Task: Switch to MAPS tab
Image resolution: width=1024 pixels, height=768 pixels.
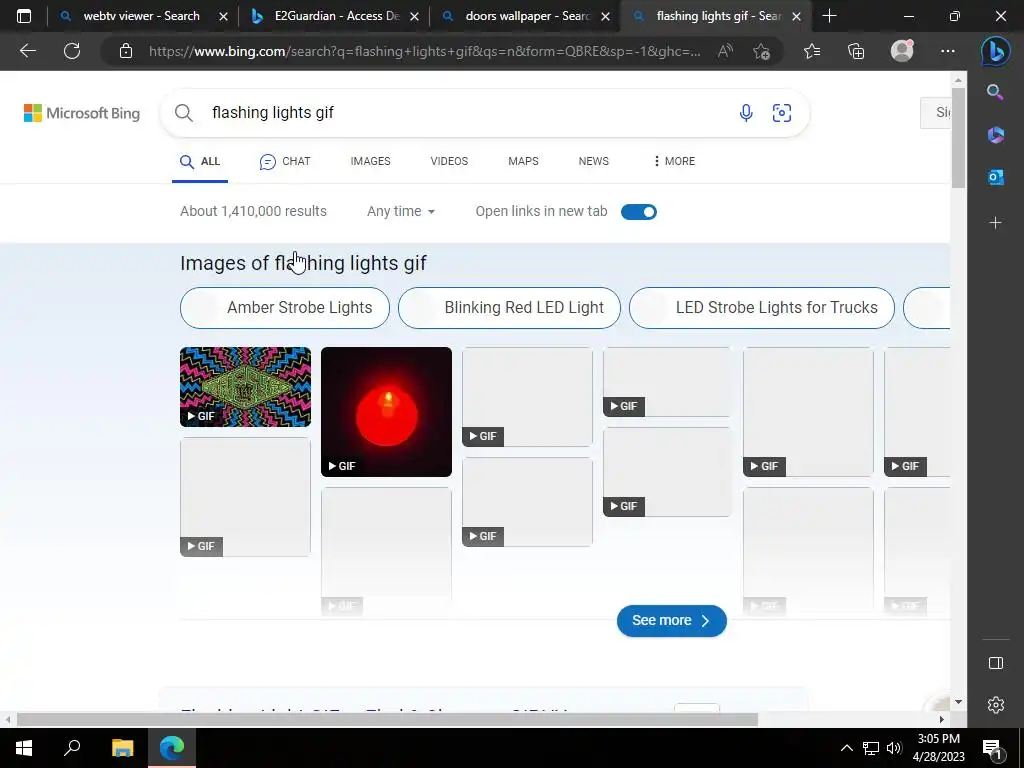Action: tap(523, 161)
